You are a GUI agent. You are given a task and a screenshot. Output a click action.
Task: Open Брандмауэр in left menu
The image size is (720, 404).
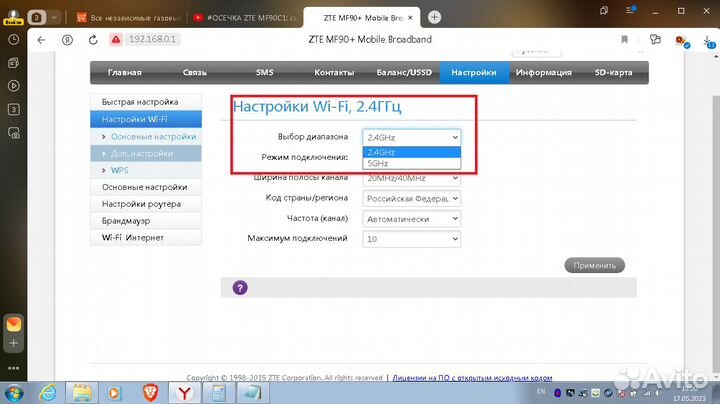tap(146, 221)
